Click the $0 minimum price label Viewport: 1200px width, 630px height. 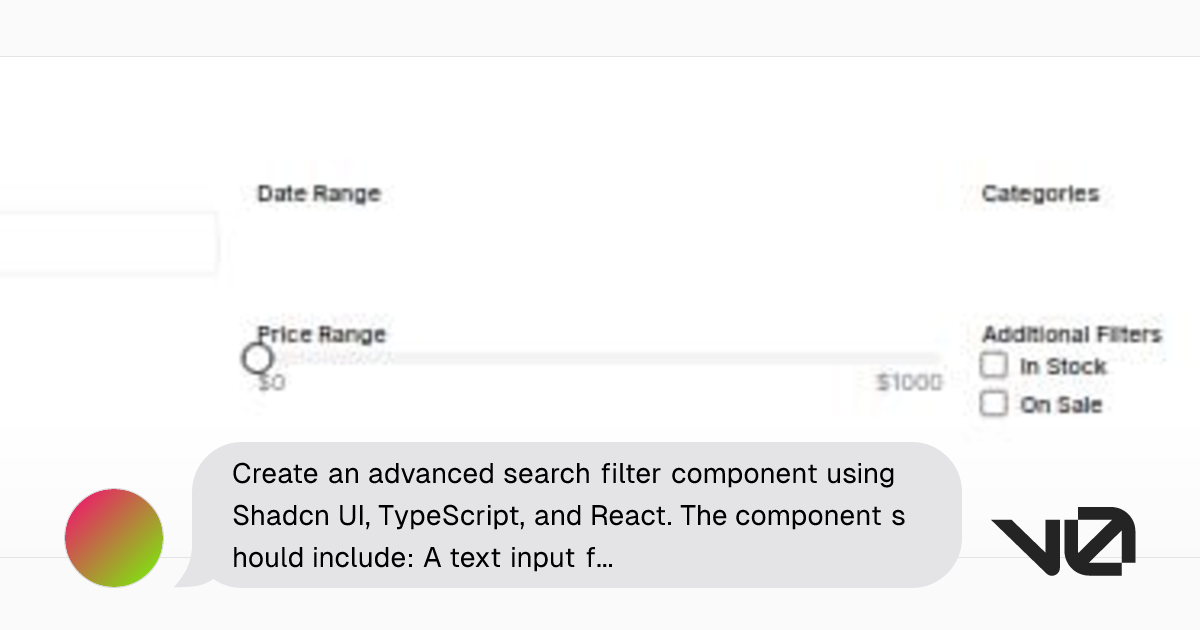(x=268, y=382)
